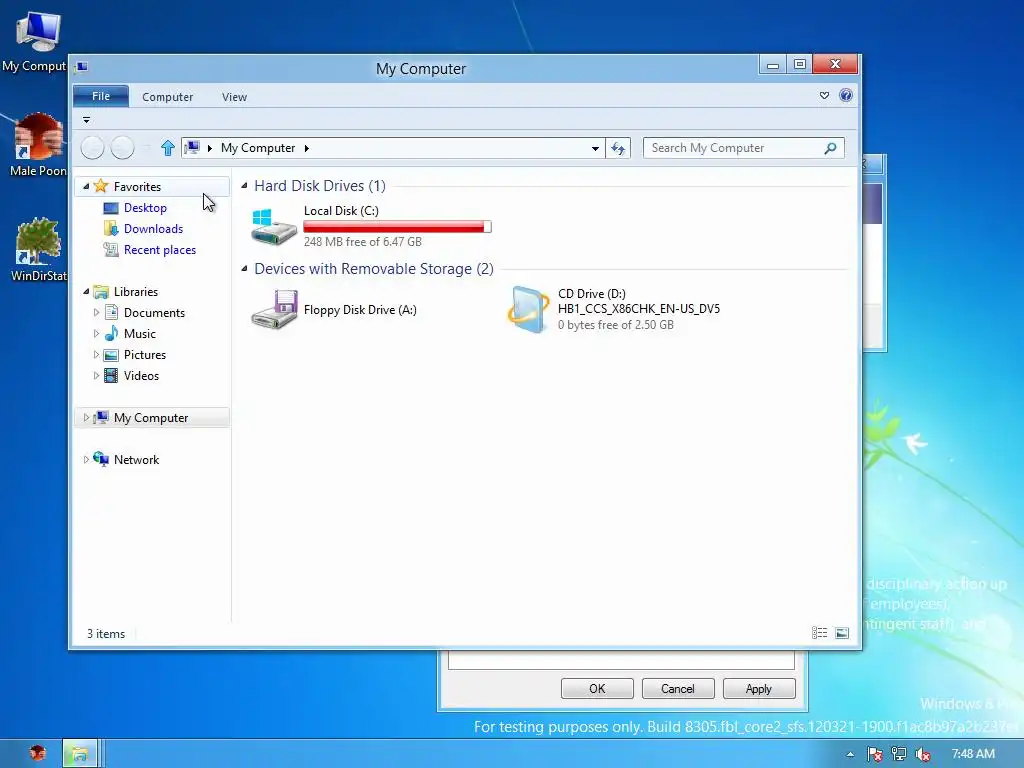Open the View ribbon tab
Image resolution: width=1024 pixels, height=768 pixels.
(234, 97)
